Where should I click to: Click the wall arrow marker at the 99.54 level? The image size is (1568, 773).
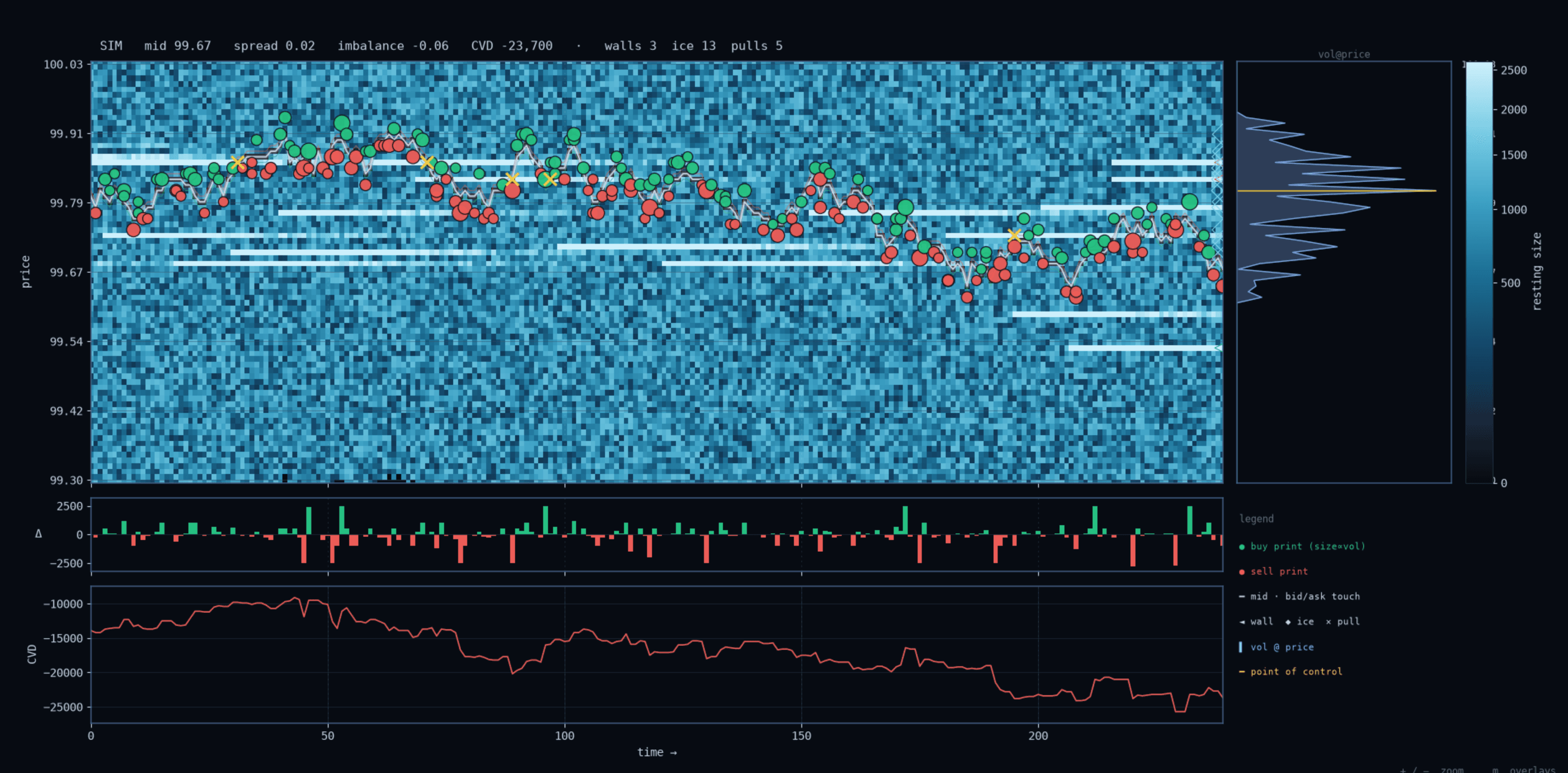click(1218, 348)
